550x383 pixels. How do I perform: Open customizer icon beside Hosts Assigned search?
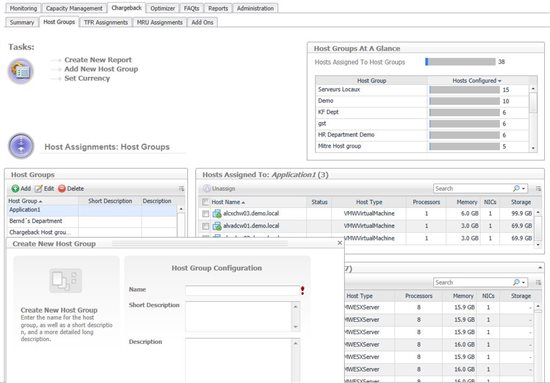pos(538,189)
